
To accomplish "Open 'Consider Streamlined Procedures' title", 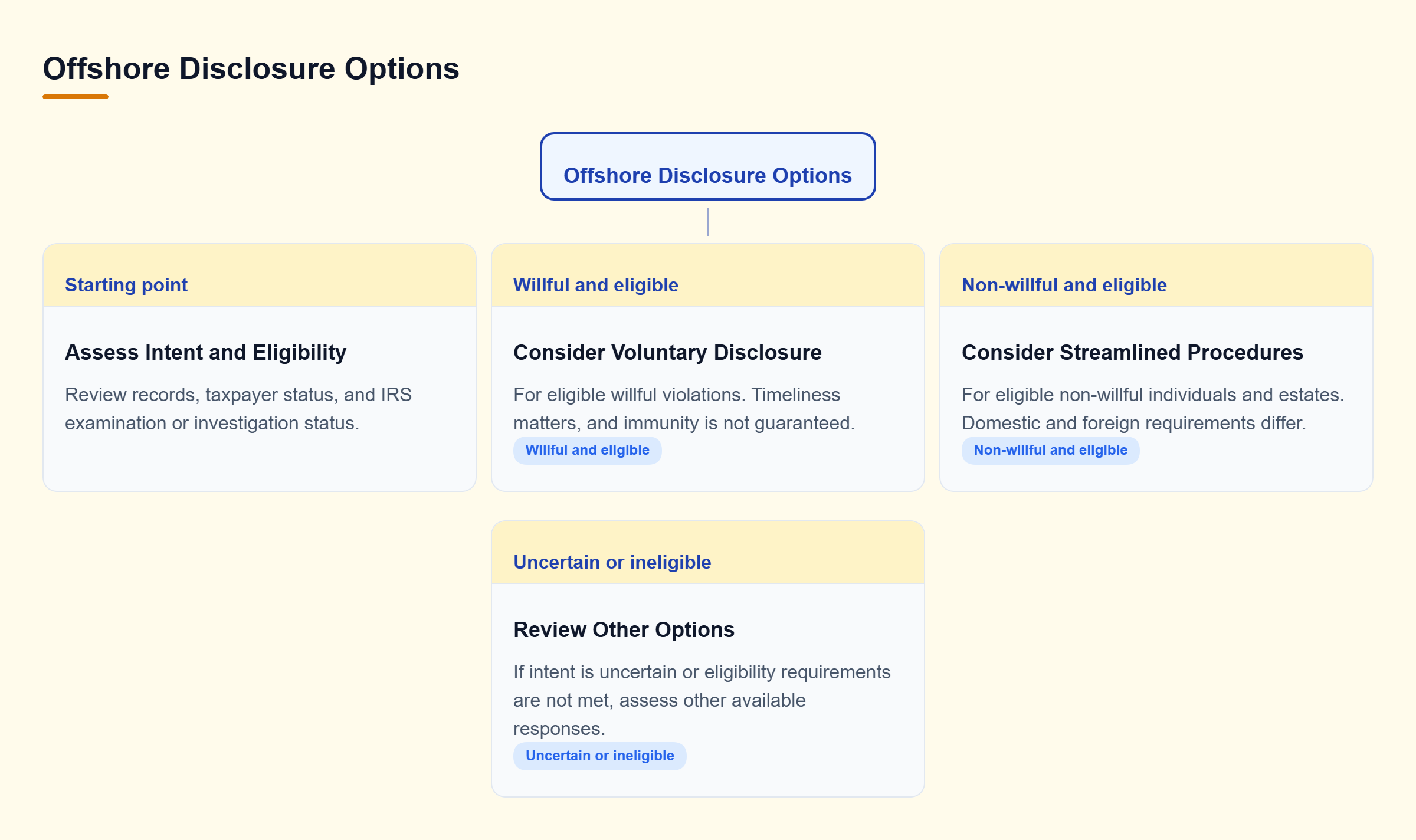I will point(1132,352).
